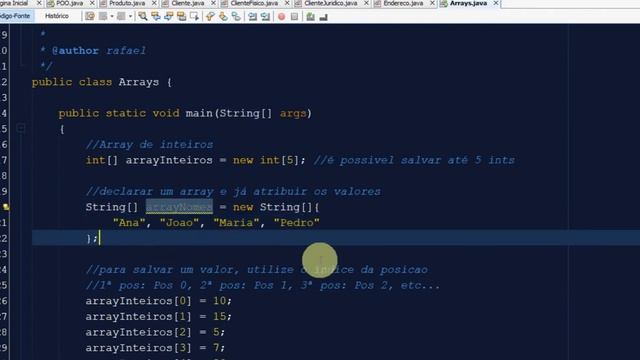640x360 pixels.
Task: Click the line arrayInteiros[1] = 15
Action: coord(158,316)
